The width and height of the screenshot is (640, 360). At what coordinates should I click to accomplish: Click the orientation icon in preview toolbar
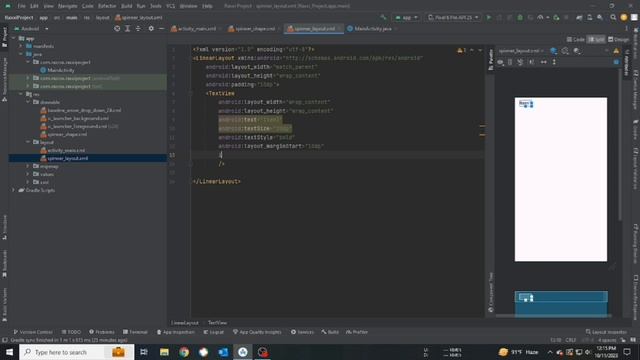(565, 51)
